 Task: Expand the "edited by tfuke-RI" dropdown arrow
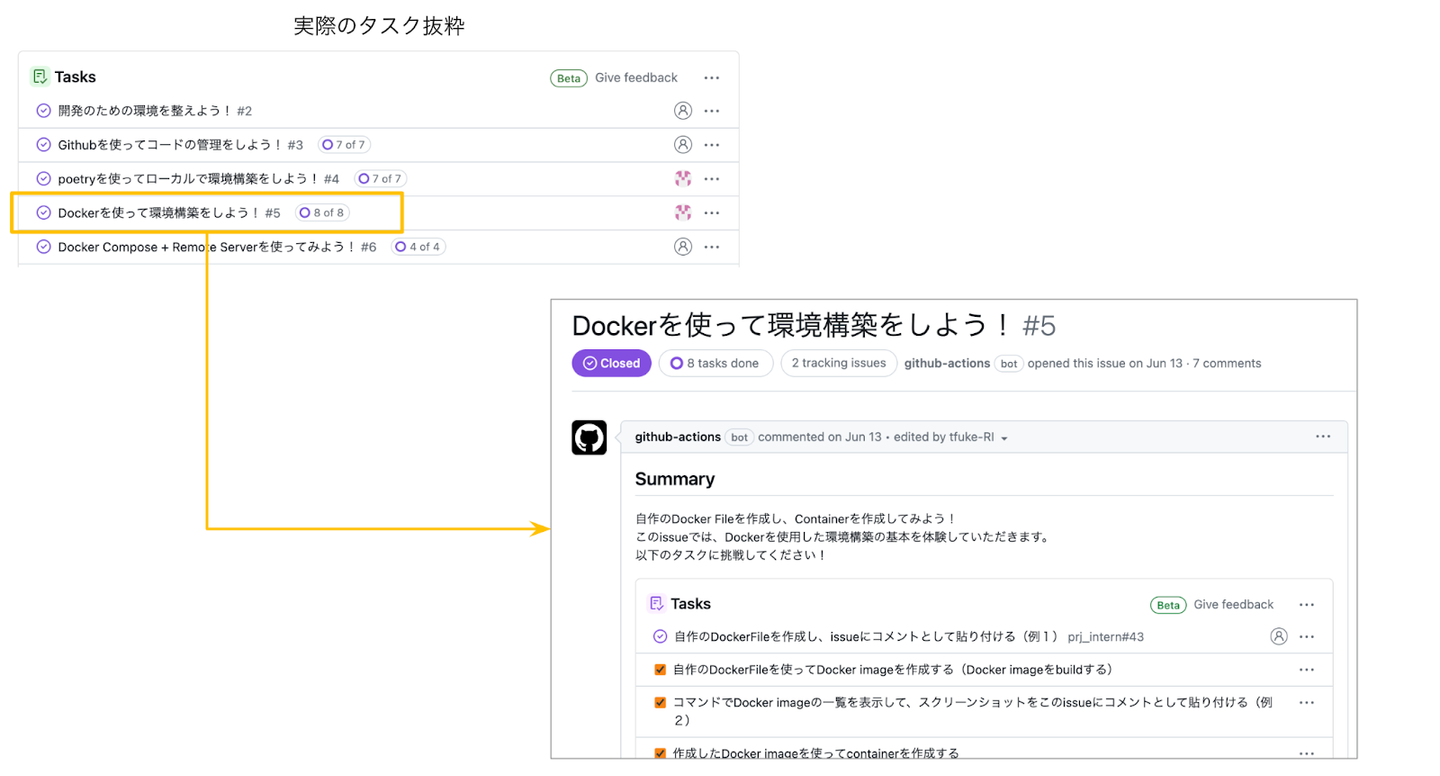[x=1004, y=438]
